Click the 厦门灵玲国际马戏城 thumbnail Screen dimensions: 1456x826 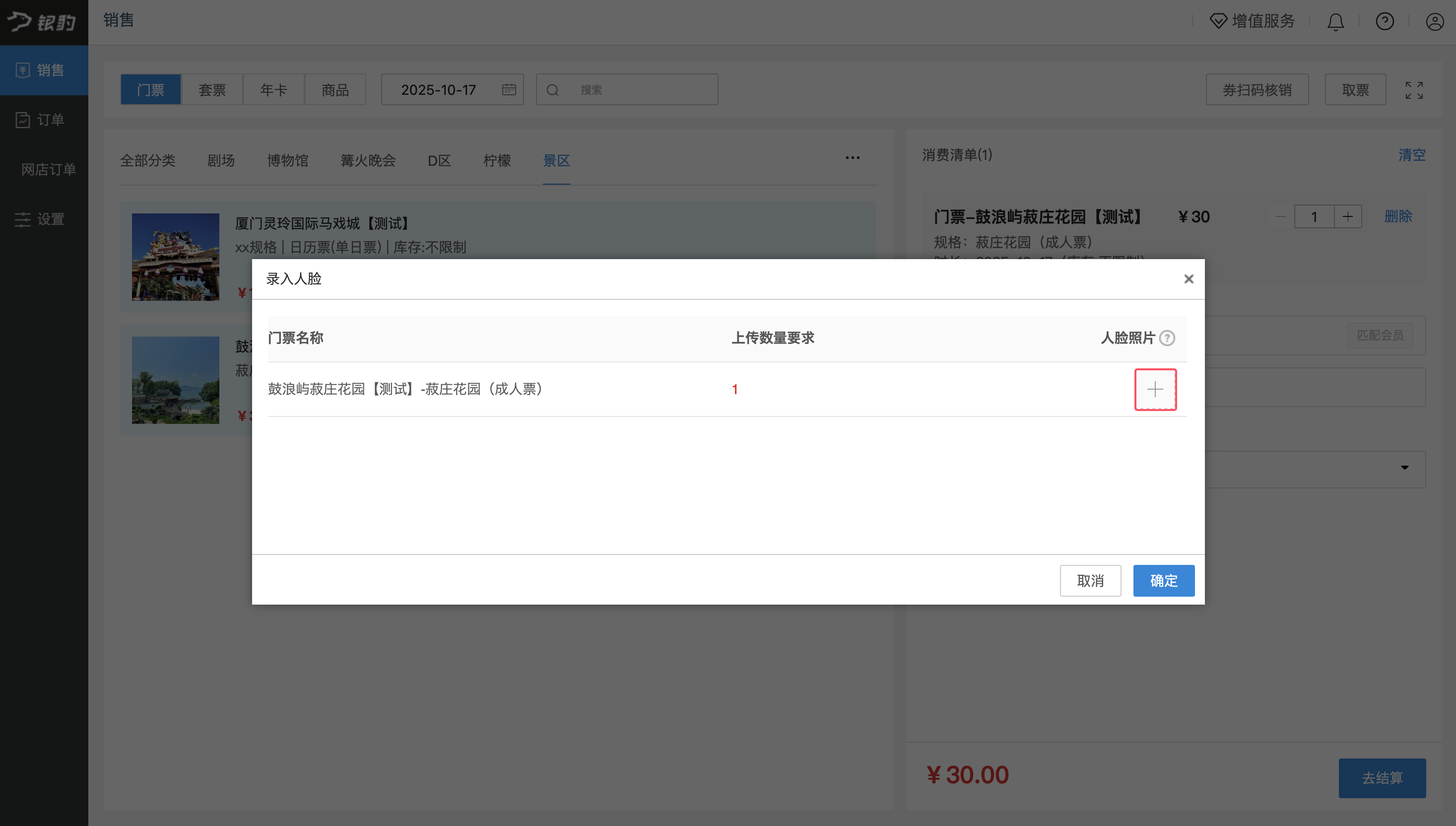(x=175, y=257)
